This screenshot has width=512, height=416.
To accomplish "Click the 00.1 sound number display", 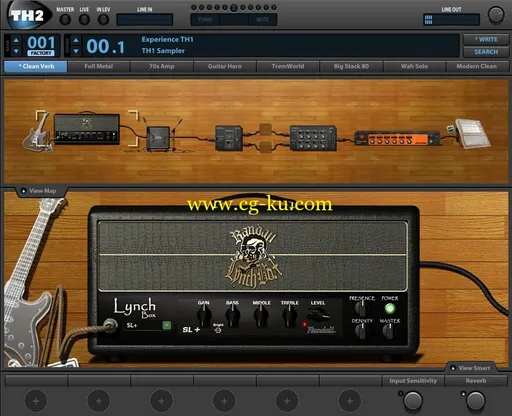I will [x=105, y=46].
